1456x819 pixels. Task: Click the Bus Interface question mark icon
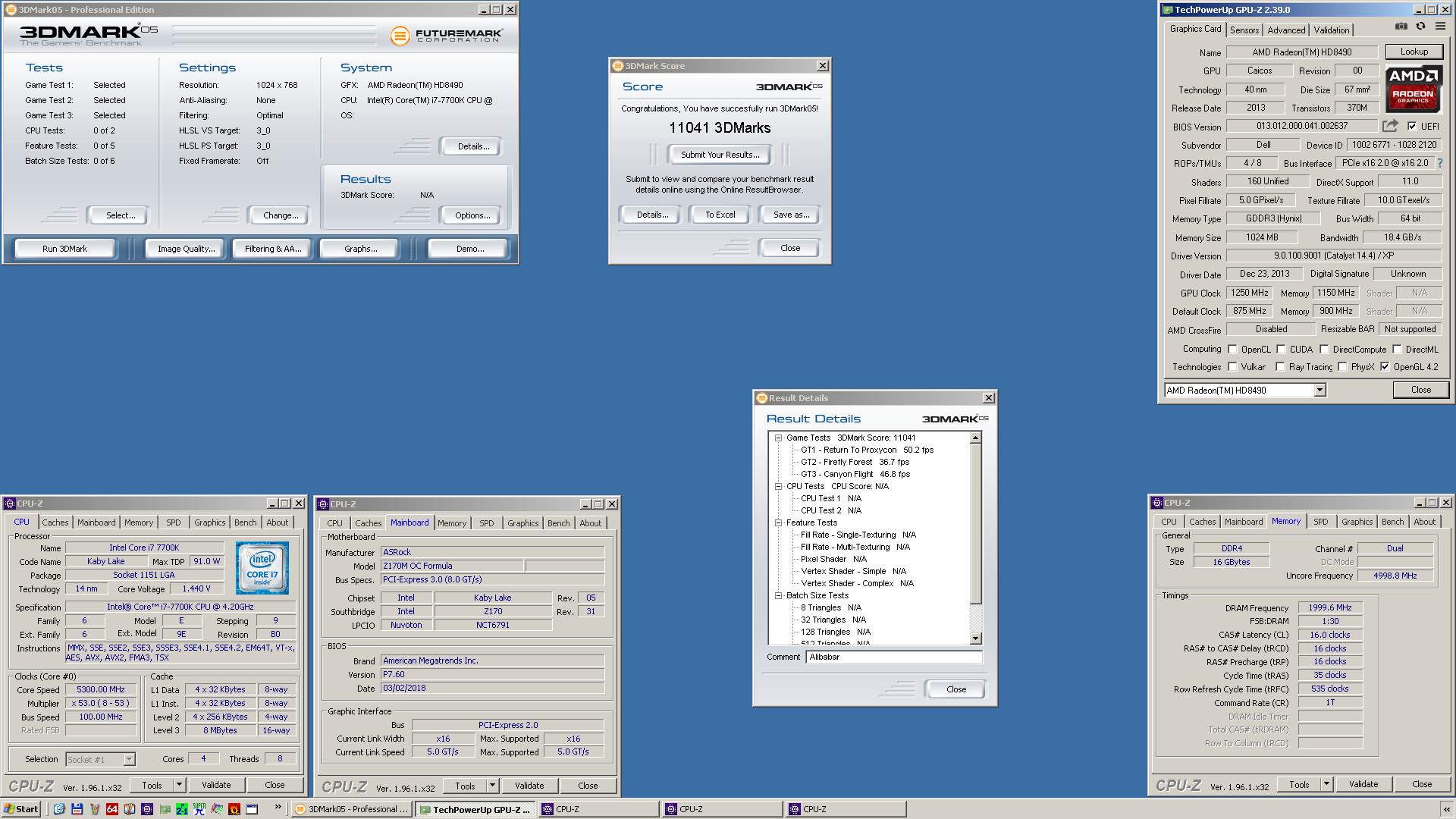pos(1439,163)
